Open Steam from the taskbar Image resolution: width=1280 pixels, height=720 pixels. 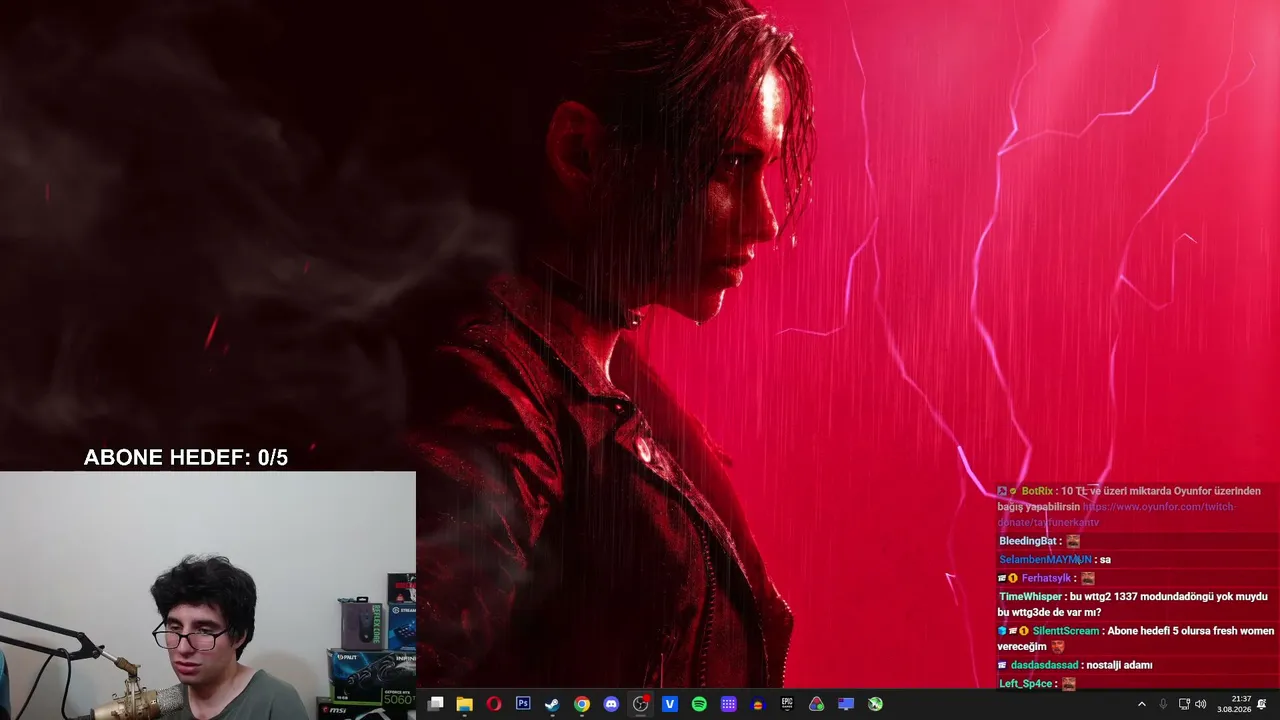(x=552, y=704)
